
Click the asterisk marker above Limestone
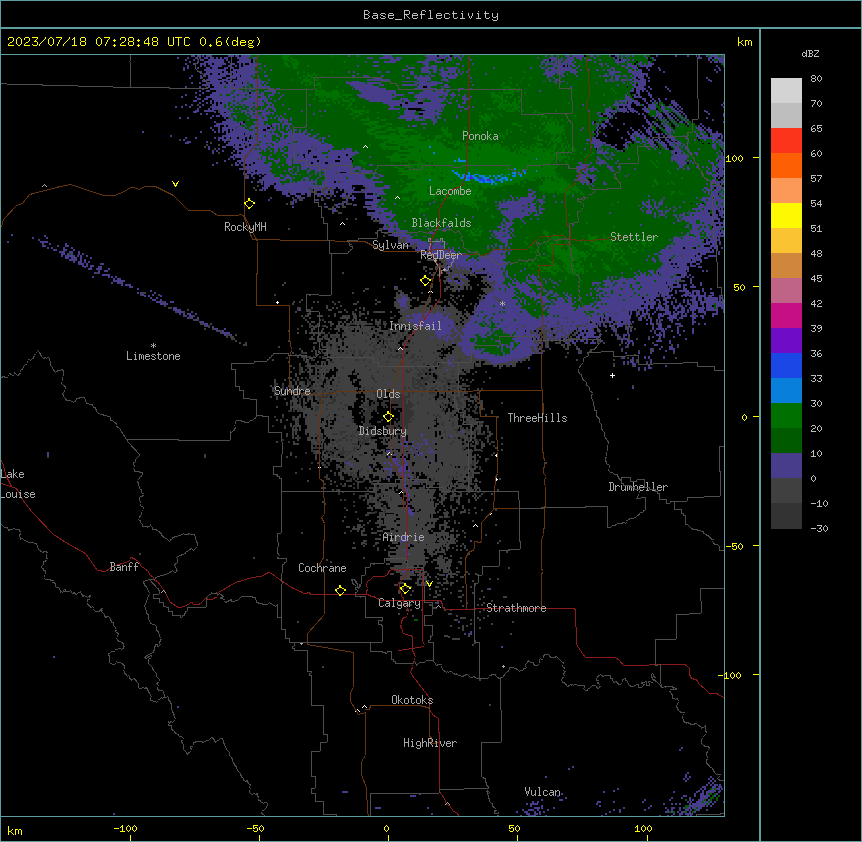point(153,346)
